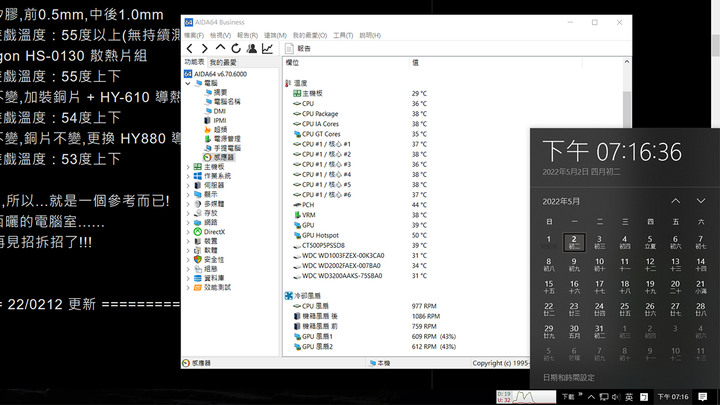
Task: Go to previous month in calendar
Action: (675, 201)
